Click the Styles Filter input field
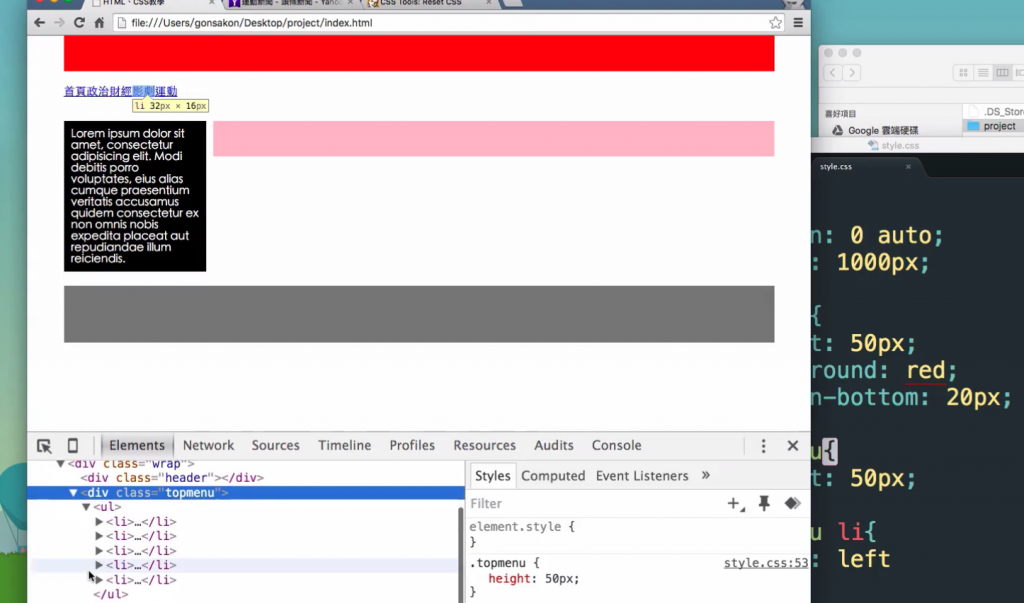The width and height of the screenshot is (1024, 603). [594, 504]
